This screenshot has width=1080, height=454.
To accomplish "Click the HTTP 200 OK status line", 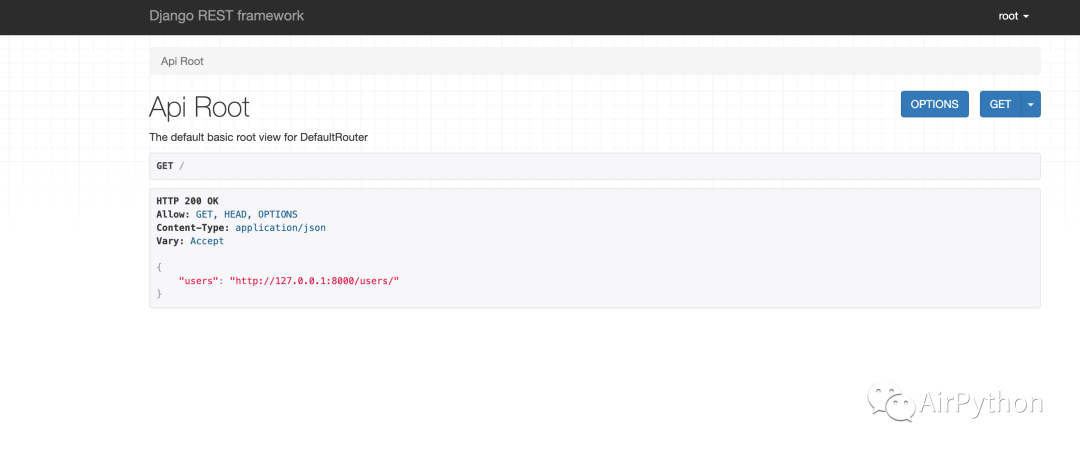I will click(x=187, y=201).
